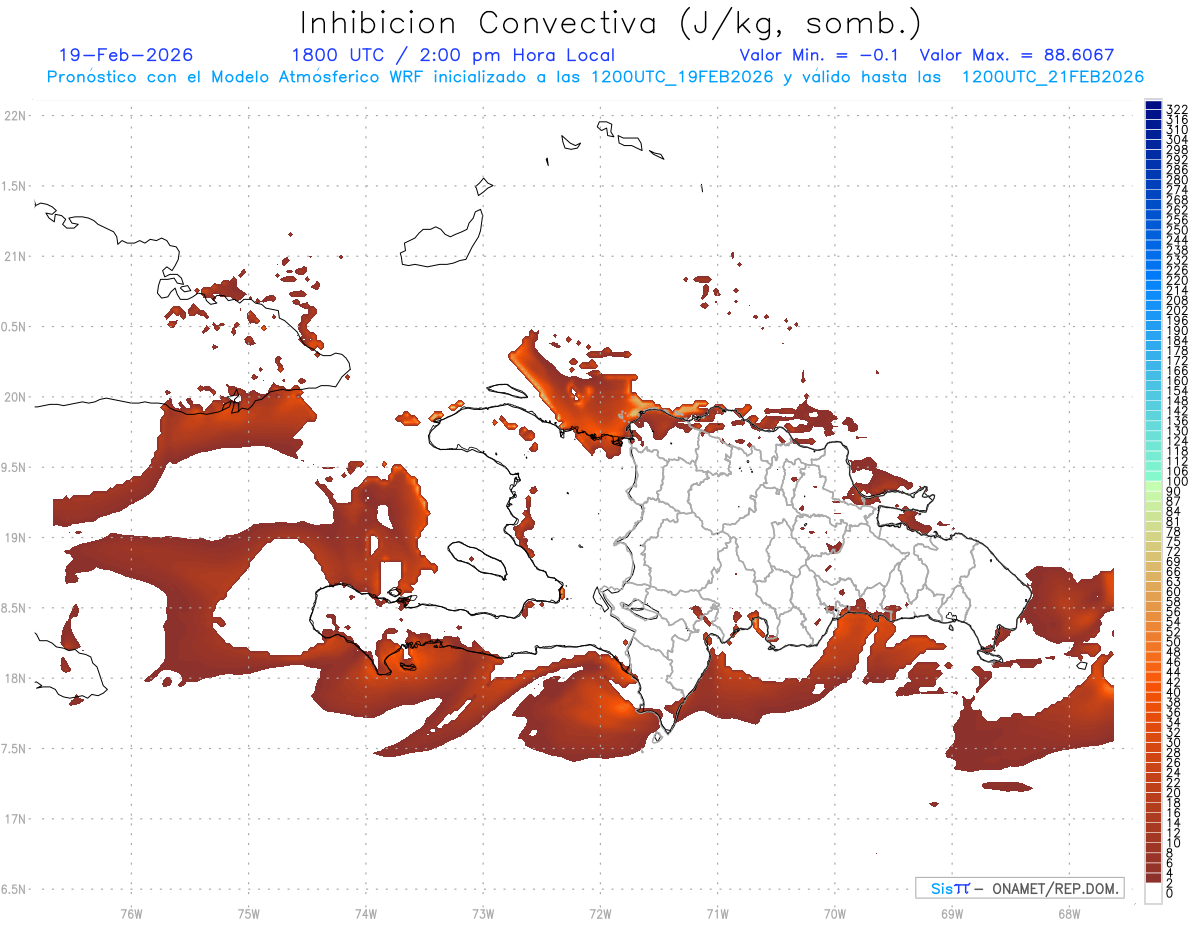Click the '22N' latitude label
Screen dimensions: 1200x927
click(16, 116)
